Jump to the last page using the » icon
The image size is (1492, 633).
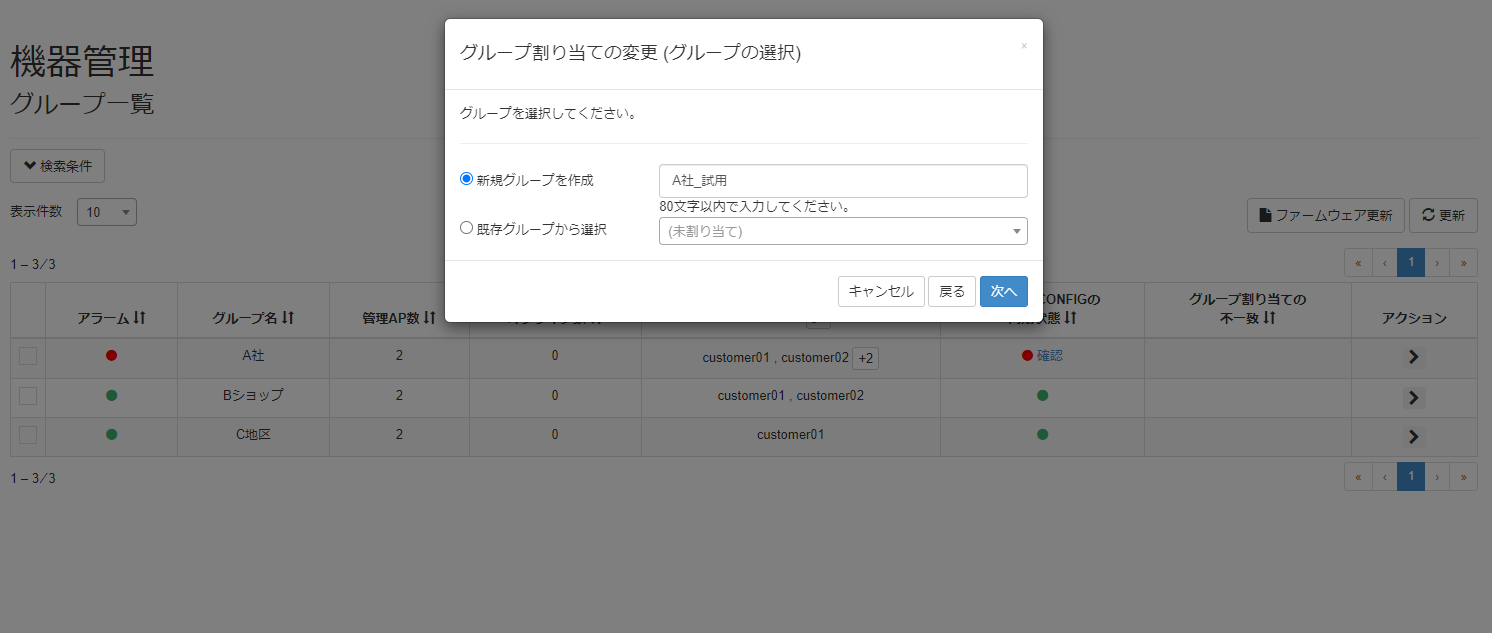[x=1463, y=262]
